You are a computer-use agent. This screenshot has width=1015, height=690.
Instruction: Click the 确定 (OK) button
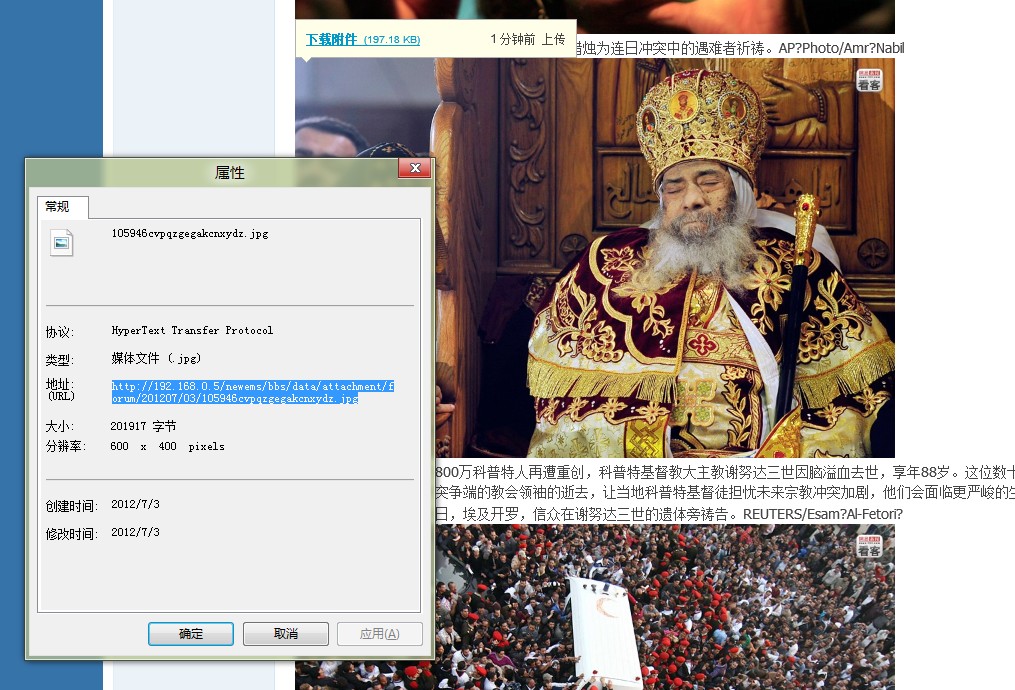(x=191, y=634)
